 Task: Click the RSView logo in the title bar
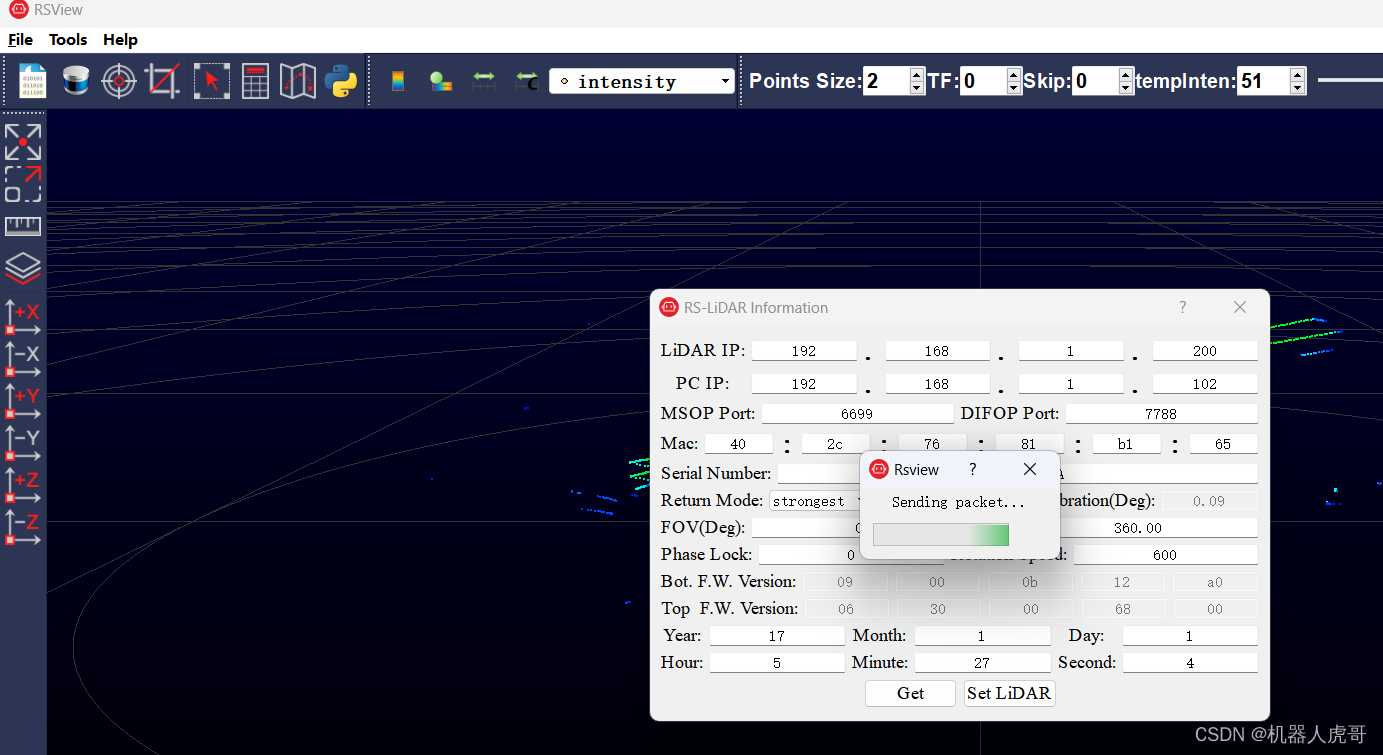[19, 10]
